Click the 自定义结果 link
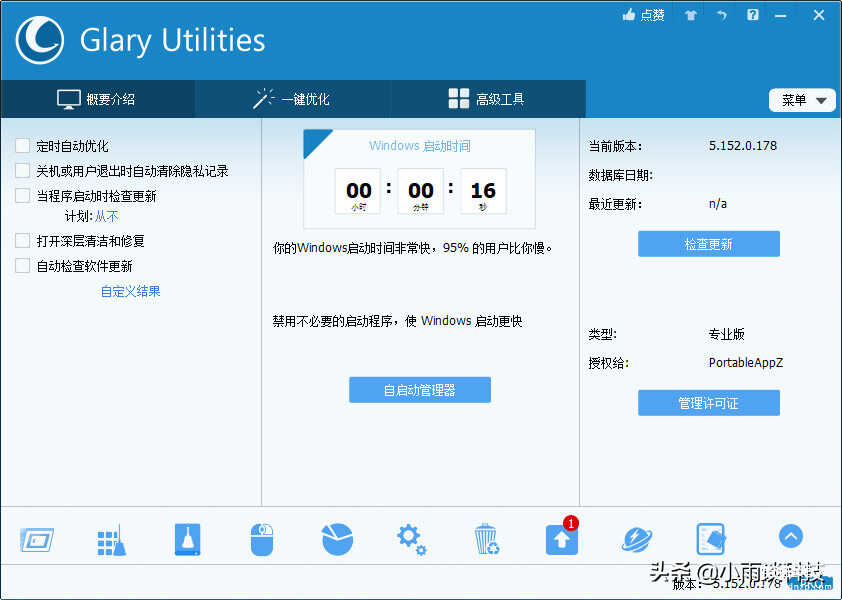The image size is (842, 600). point(130,291)
